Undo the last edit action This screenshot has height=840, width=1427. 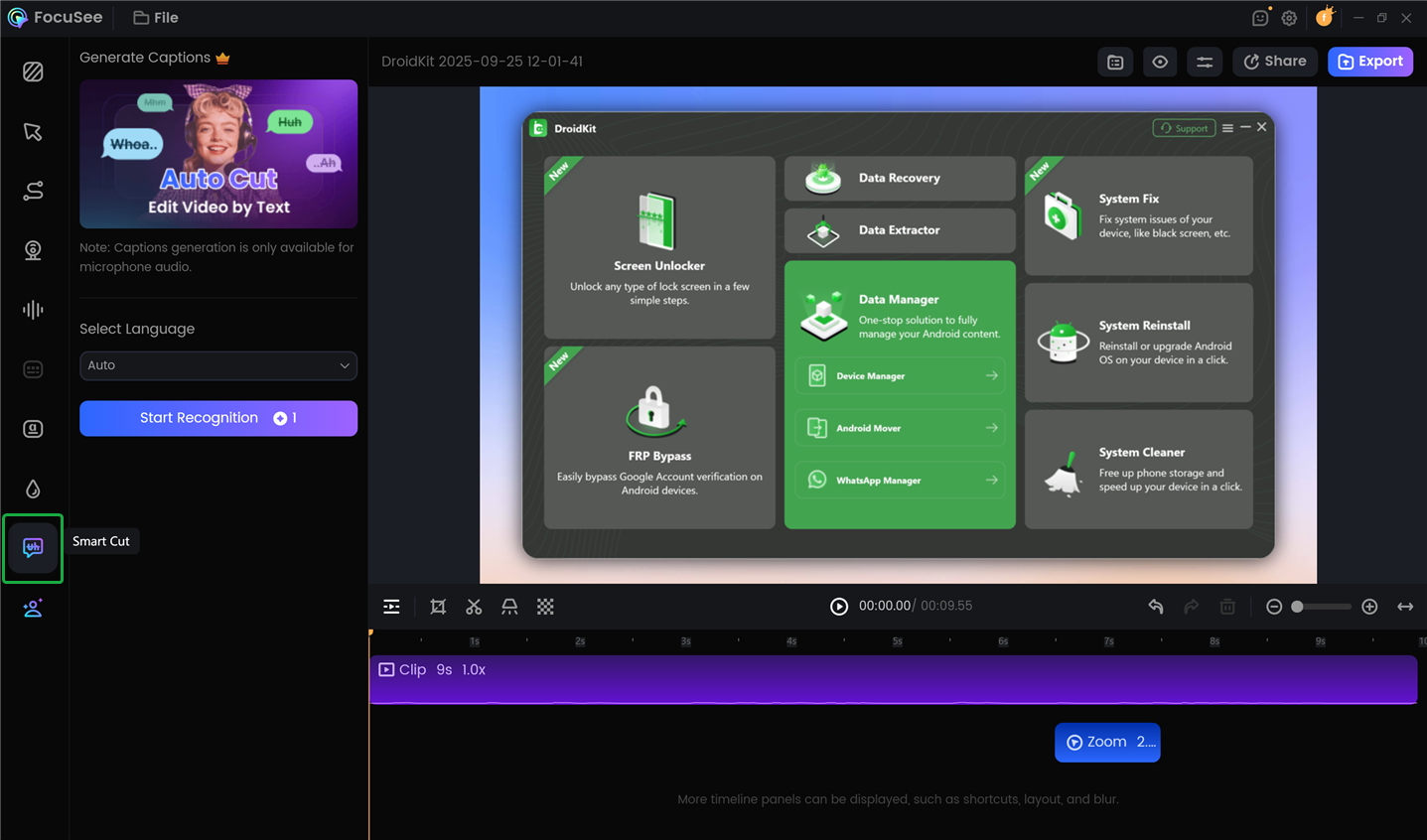(1156, 607)
